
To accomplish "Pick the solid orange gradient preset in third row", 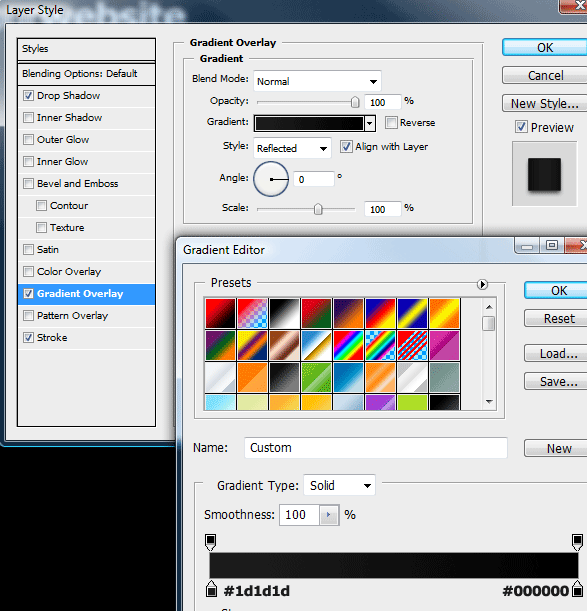I will [x=252, y=377].
